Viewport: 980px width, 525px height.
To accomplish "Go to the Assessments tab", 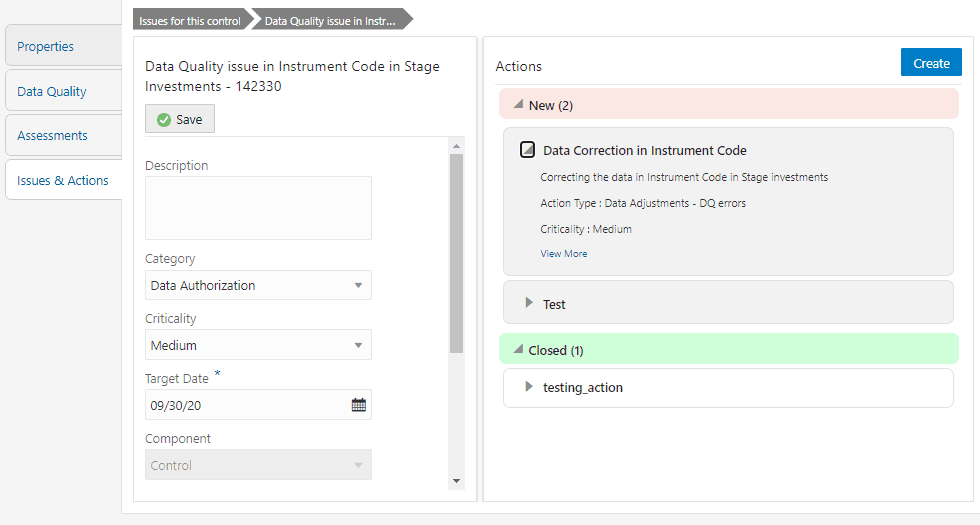I will point(52,136).
